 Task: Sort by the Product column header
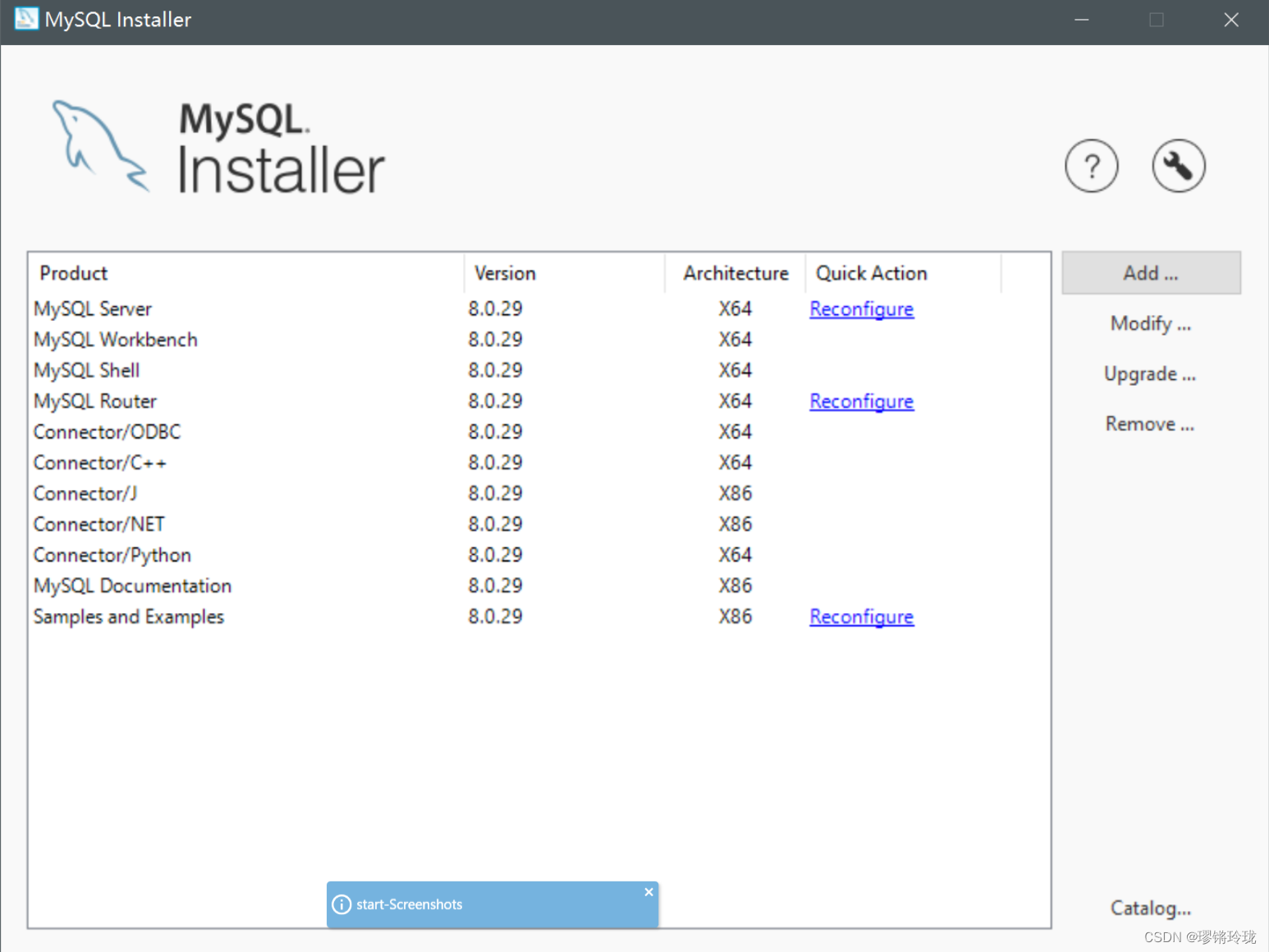(246, 273)
